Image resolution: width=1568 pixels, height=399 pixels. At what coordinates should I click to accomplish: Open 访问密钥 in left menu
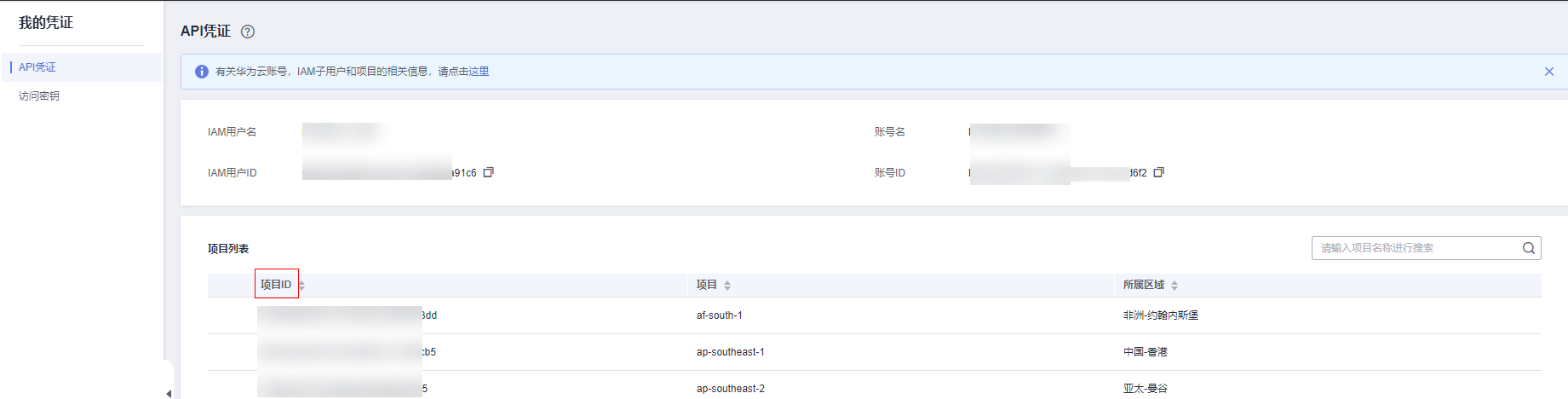pyautogui.click(x=39, y=96)
